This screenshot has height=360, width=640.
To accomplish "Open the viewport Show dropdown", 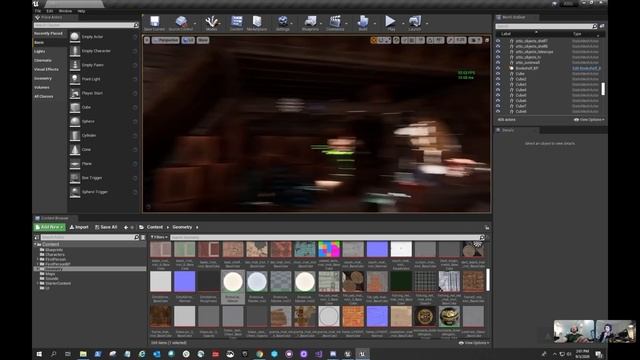I will pos(203,40).
